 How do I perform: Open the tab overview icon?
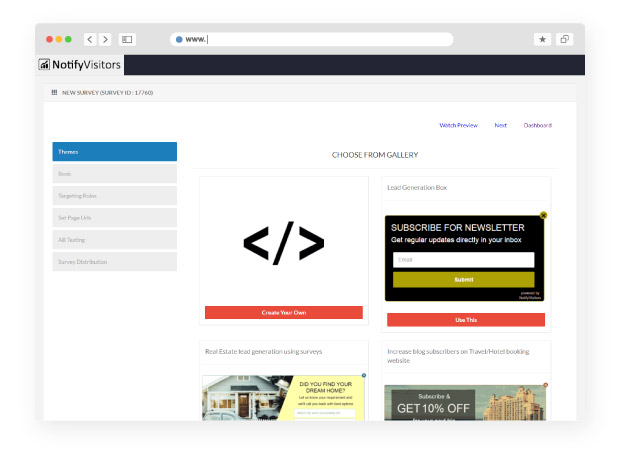point(565,39)
